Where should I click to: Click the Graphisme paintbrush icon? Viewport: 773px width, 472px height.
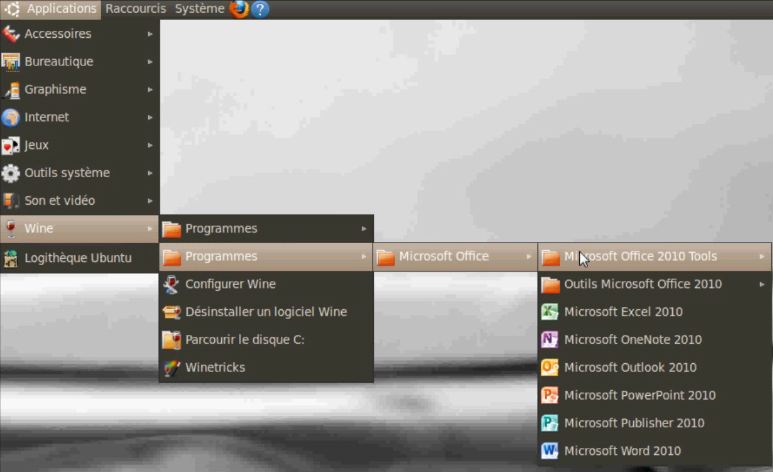[x=11, y=90]
